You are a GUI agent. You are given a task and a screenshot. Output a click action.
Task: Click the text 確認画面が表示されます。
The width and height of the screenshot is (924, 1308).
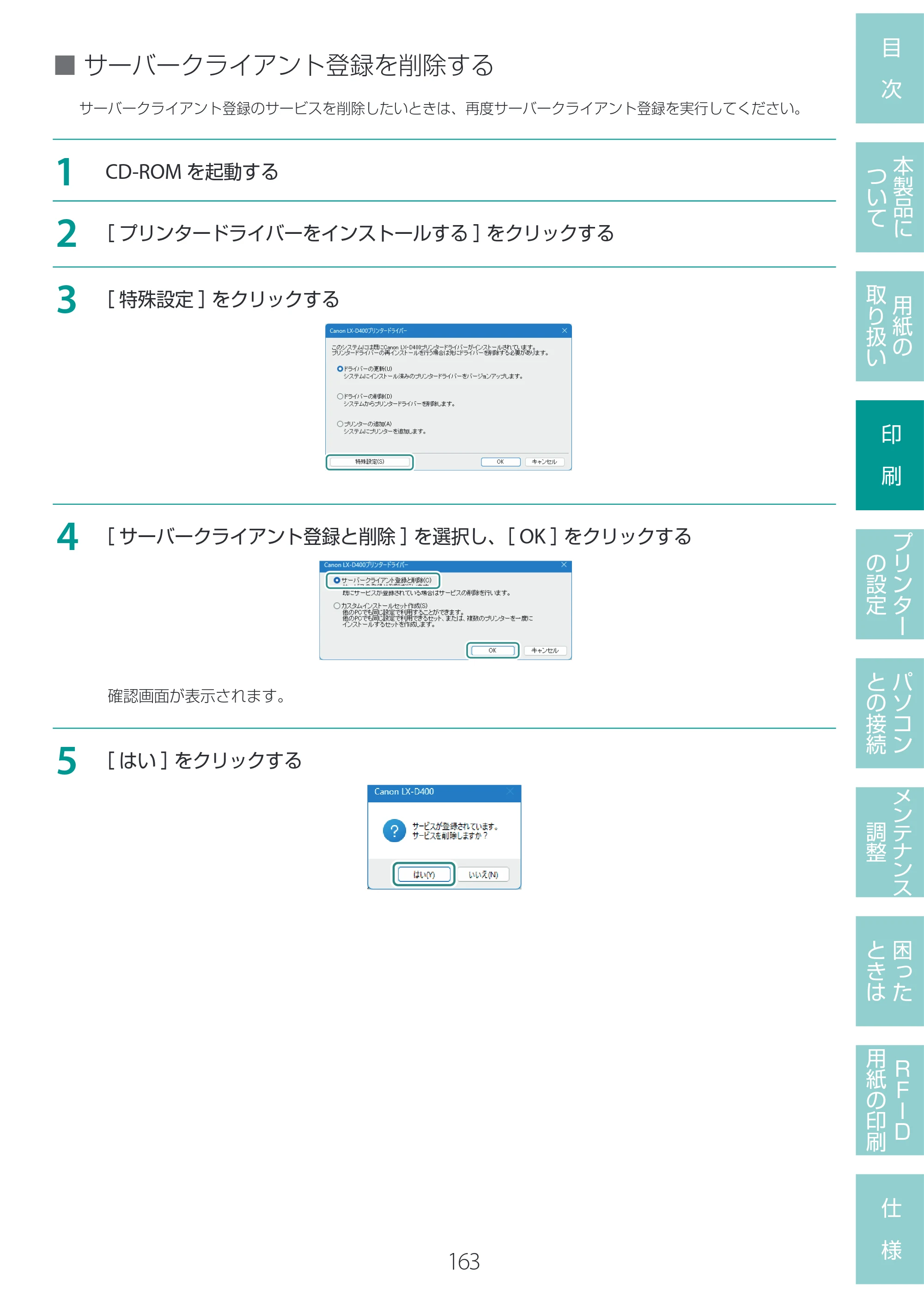[197, 696]
